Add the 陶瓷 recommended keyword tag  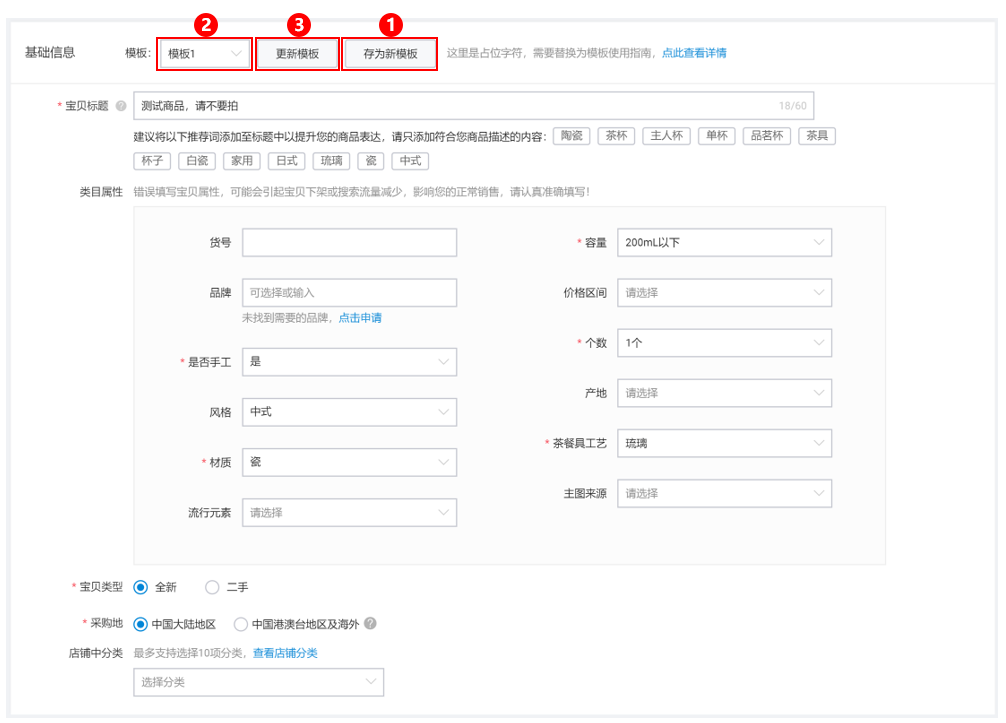[x=570, y=136]
